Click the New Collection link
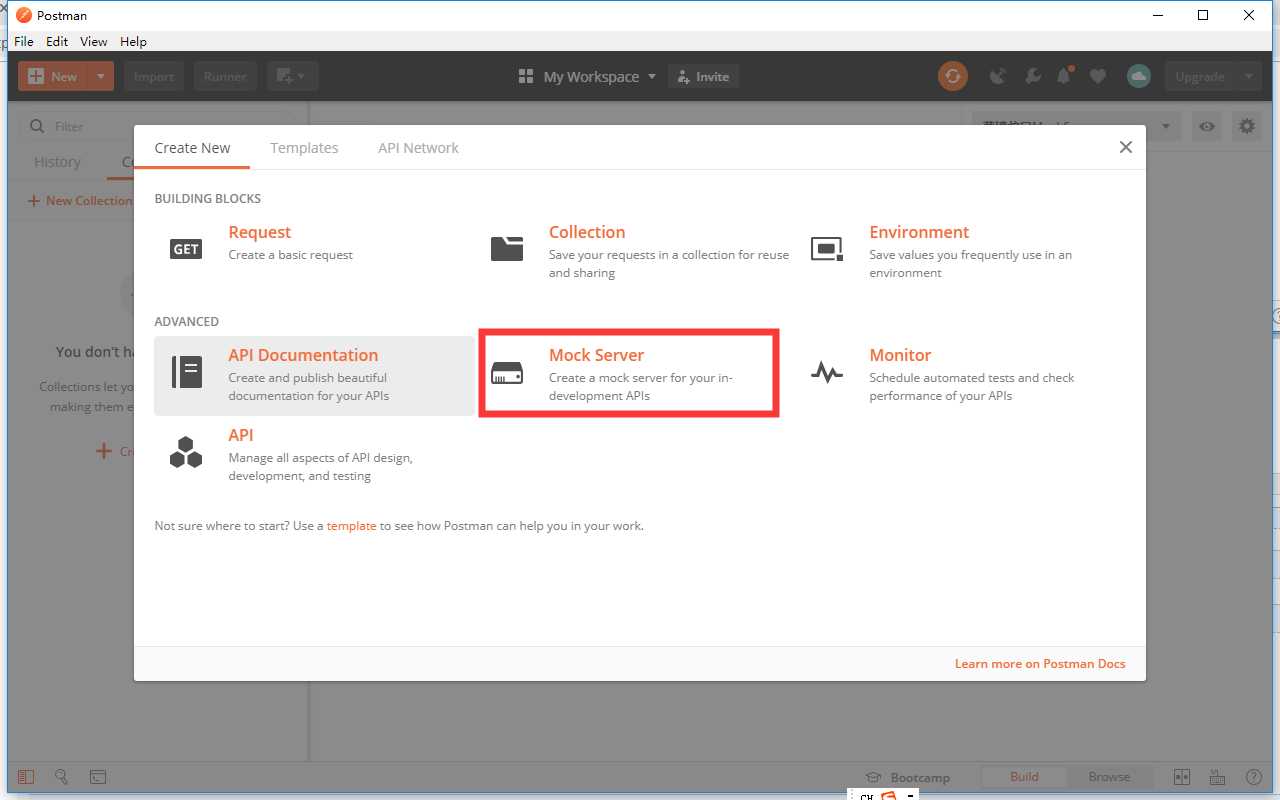 pos(80,200)
